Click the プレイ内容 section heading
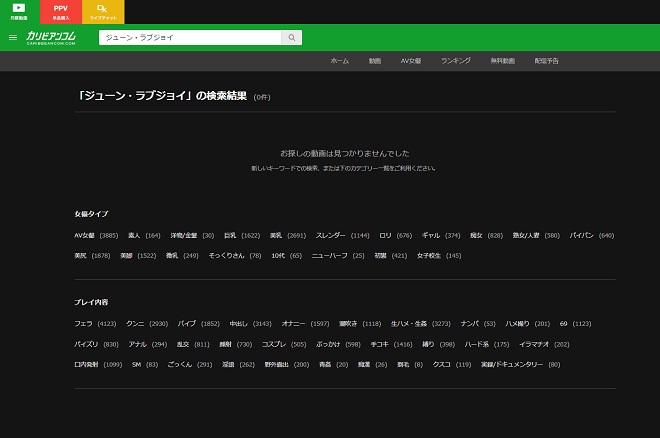 click(91, 303)
